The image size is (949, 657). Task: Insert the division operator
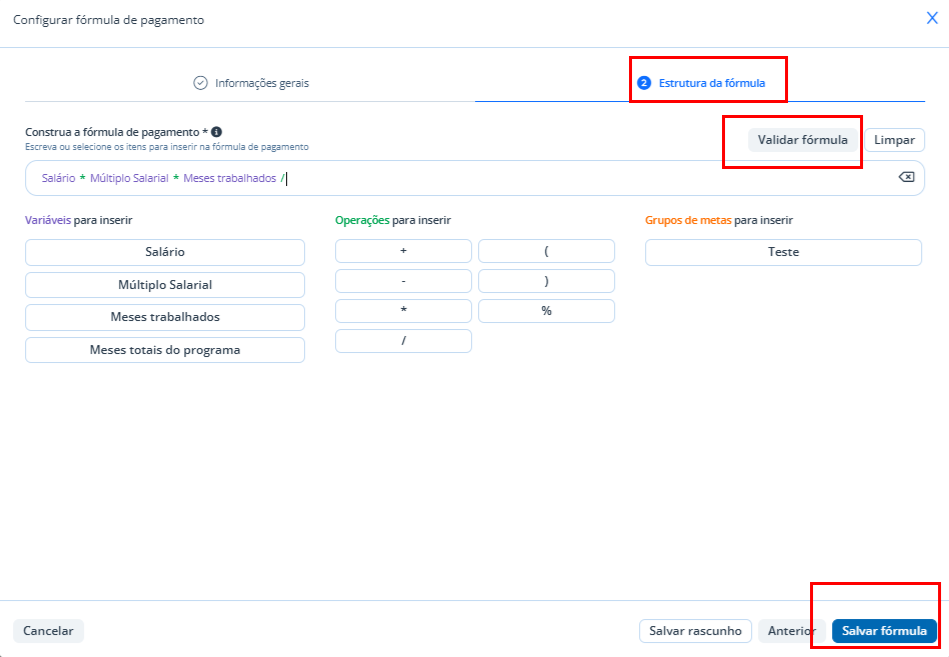tap(403, 341)
